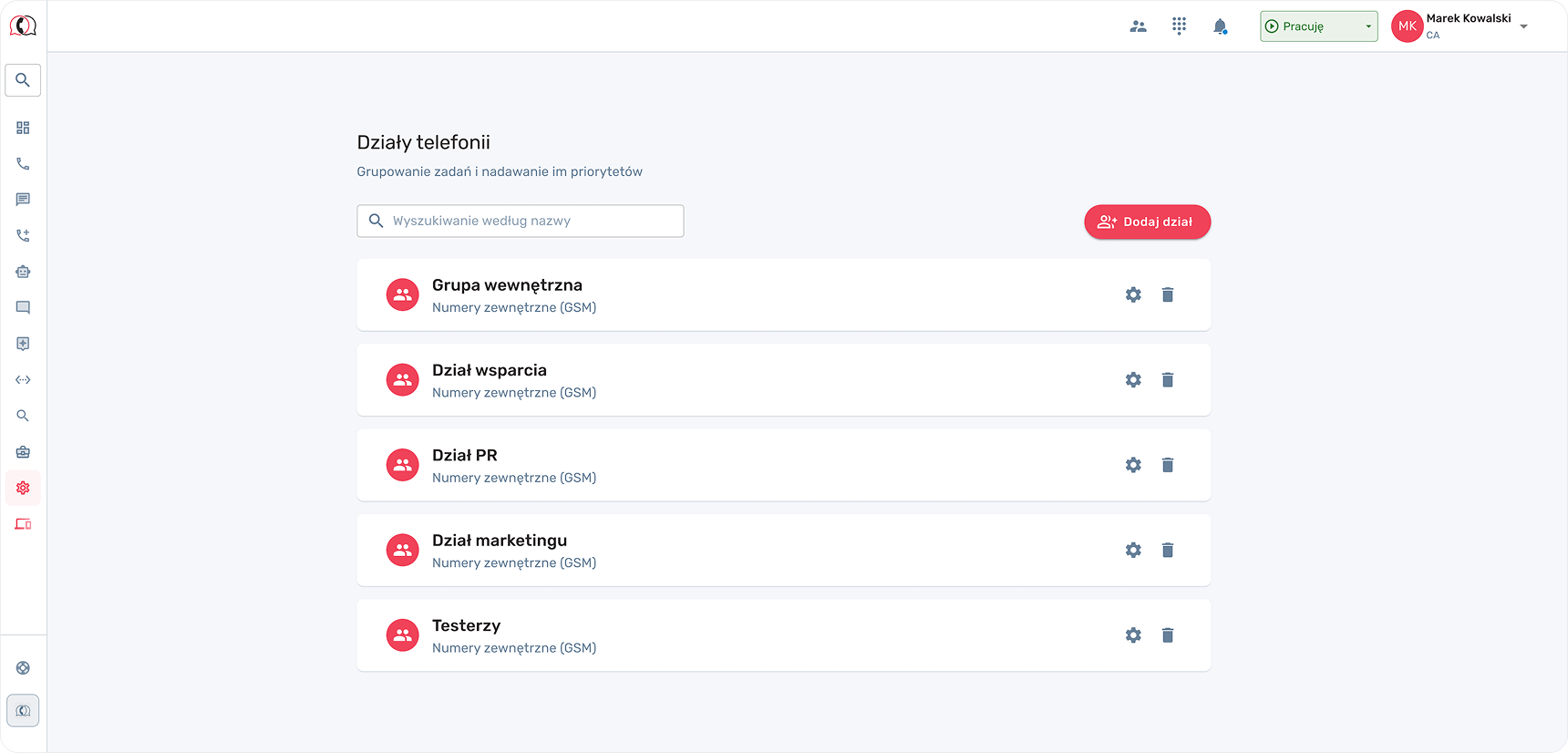This screenshot has height=753, width=1568.
Task: Expand Marek Kowalski user menu arrow
Action: pyautogui.click(x=1523, y=26)
